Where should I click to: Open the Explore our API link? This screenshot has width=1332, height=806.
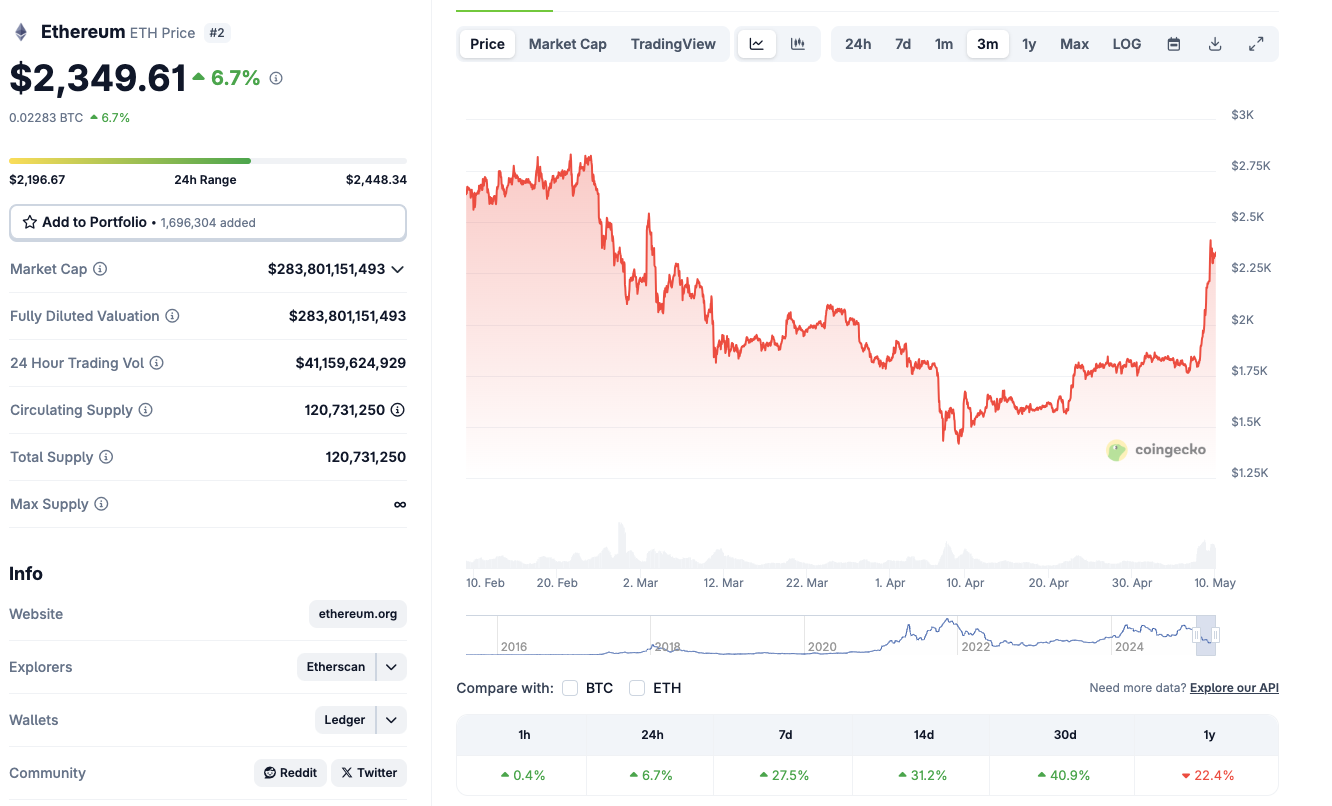1234,688
